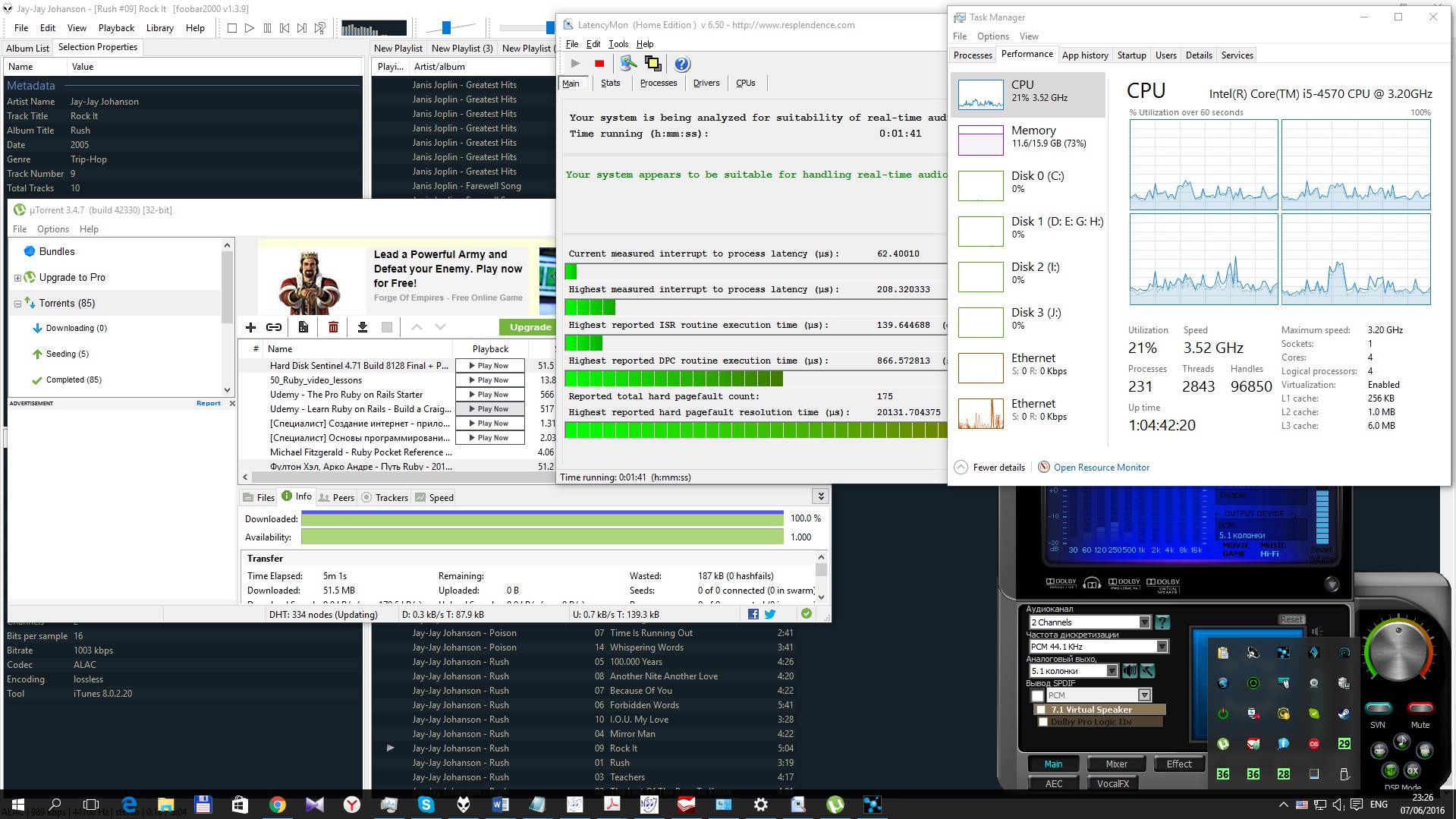This screenshot has width=1456, height=819.
Task: Open Microsoft Edge from the taskbar
Action: pyautogui.click(x=129, y=805)
